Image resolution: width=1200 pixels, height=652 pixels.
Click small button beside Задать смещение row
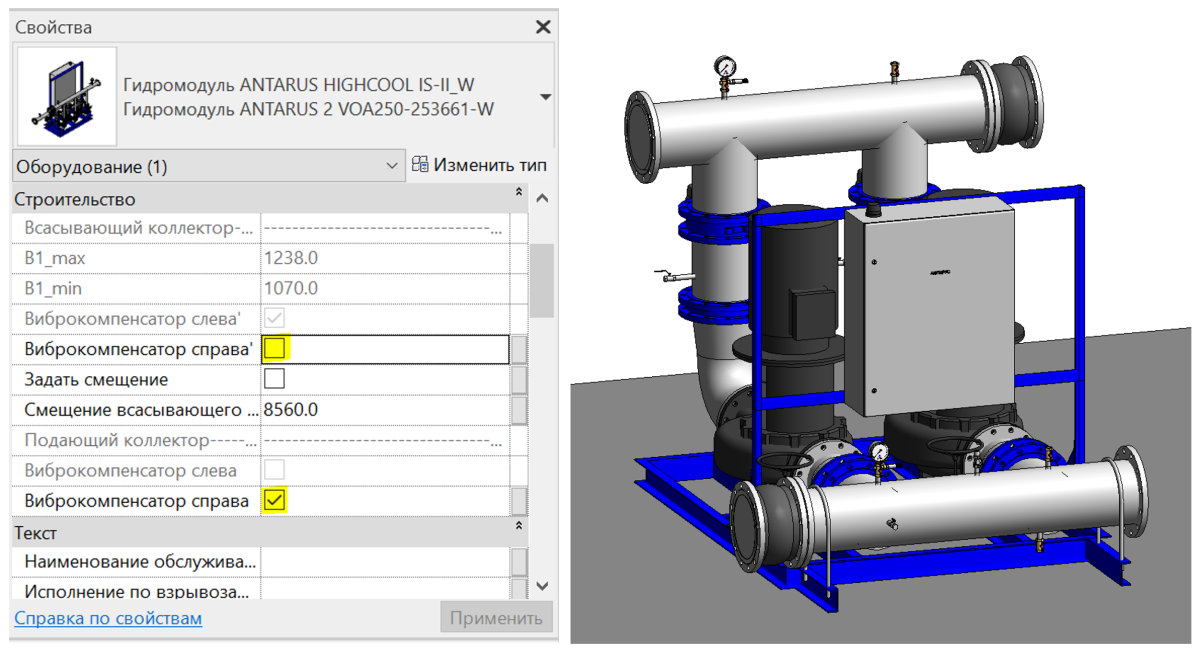519,380
